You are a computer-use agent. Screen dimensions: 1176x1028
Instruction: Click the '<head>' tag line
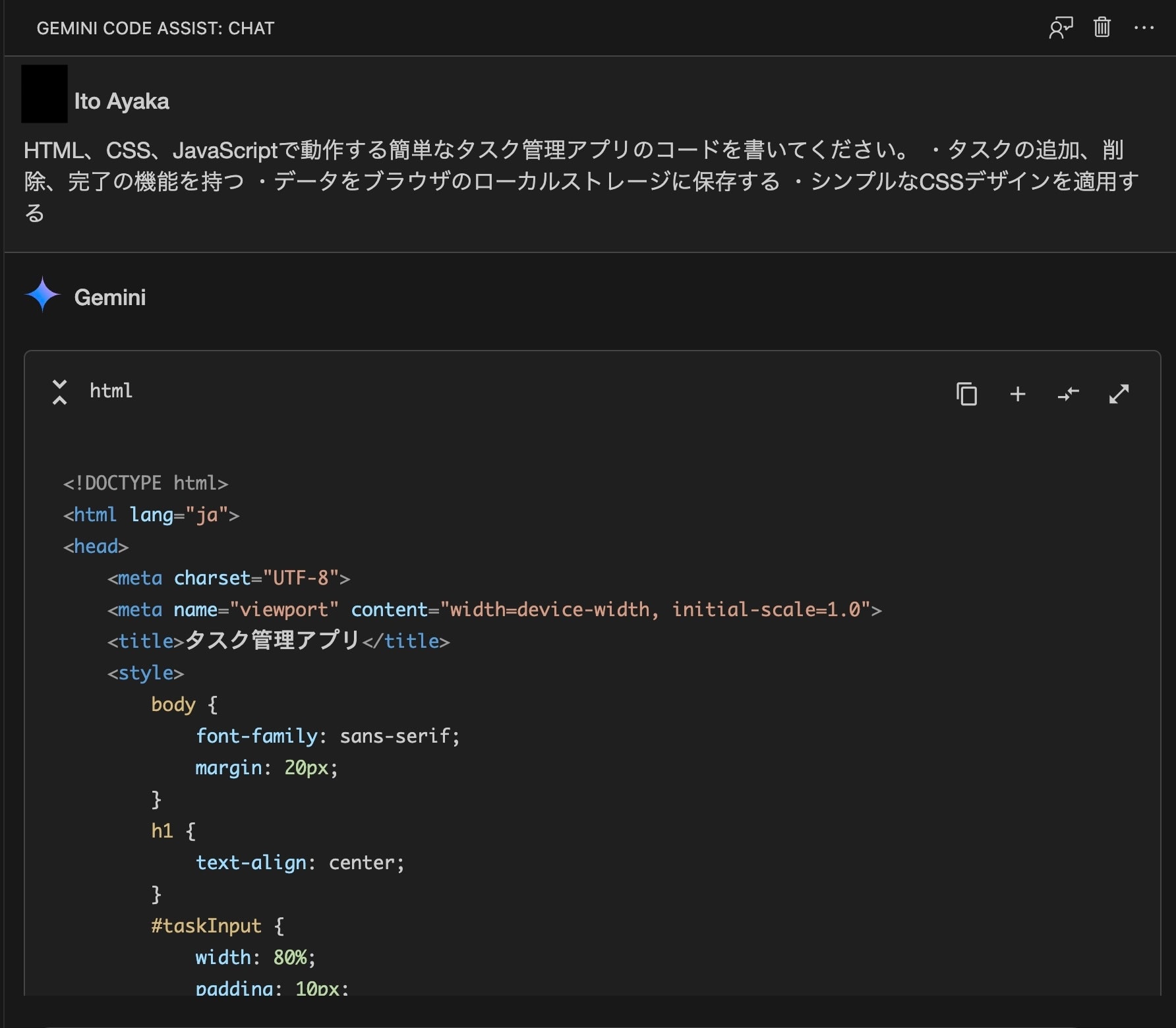coord(96,546)
